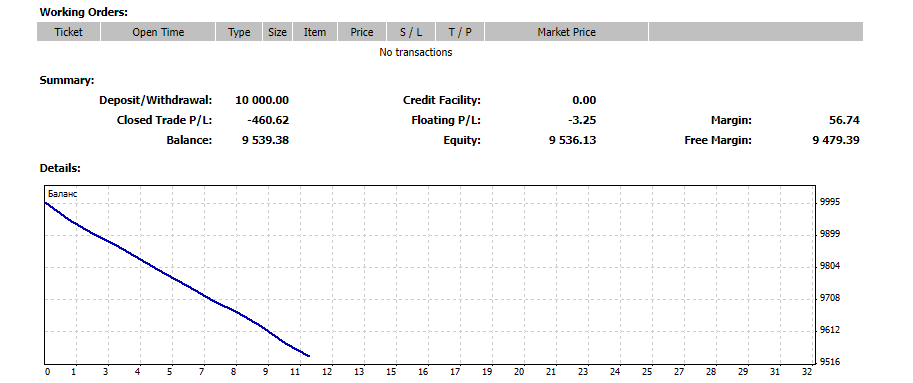Select the closed P/L value -460.62
This screenshot has height=383, width=913.
268,120
